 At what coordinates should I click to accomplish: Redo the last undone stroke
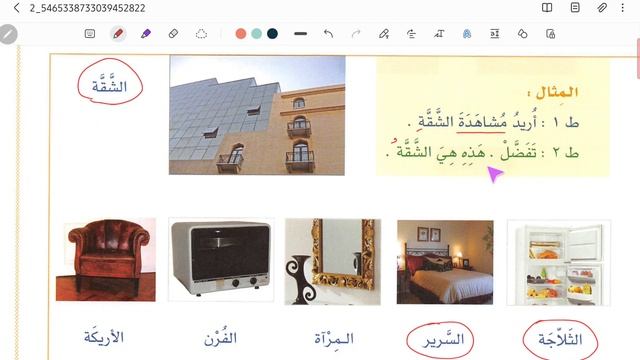coord(356,34)
